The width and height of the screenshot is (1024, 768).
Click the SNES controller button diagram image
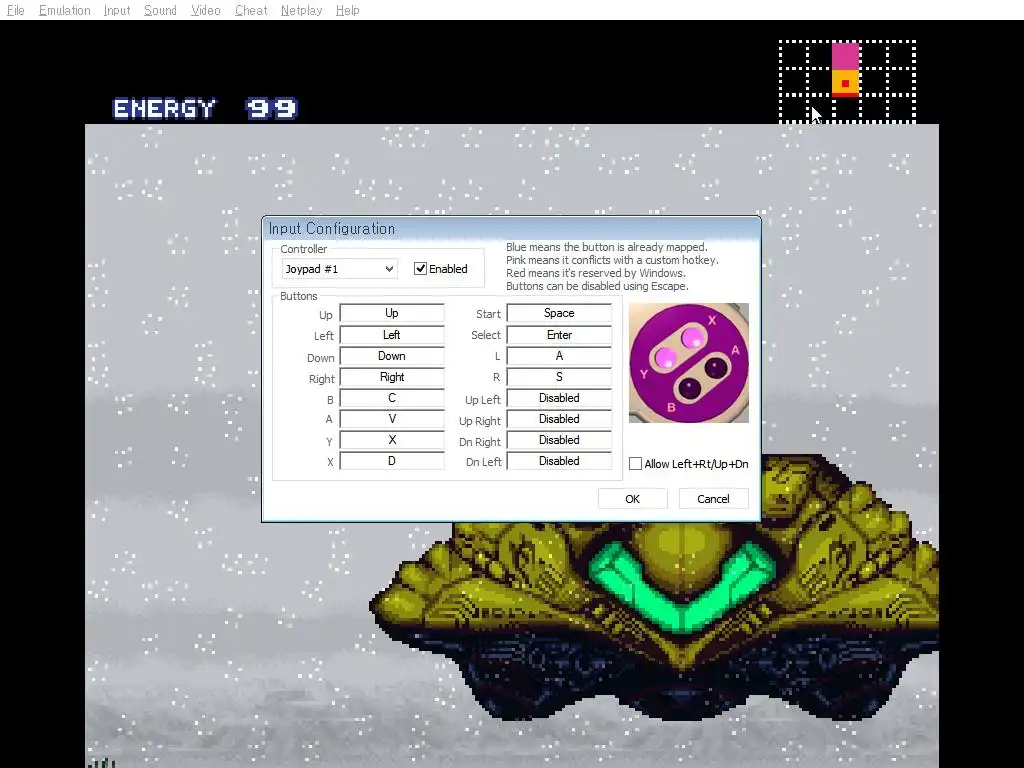coord(689,362)
